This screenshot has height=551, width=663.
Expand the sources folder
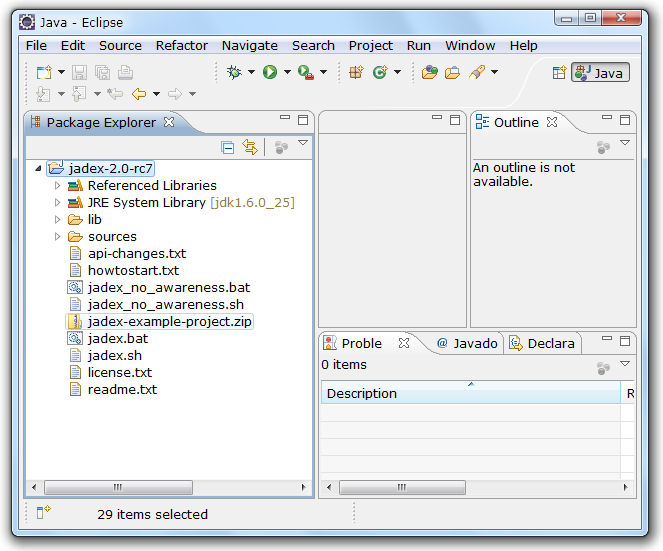[58, 237]
